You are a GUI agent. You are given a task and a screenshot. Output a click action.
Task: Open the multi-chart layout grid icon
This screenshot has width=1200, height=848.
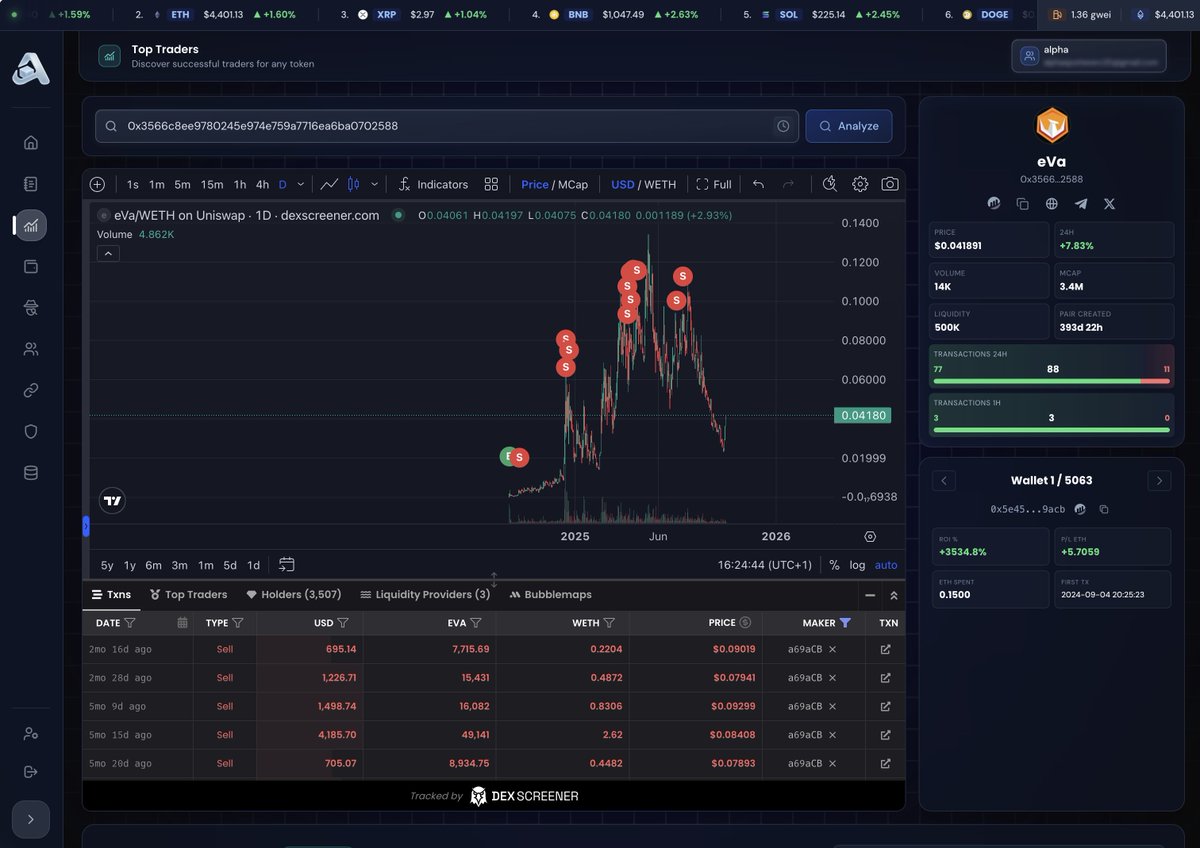click(x=490, y=184)
